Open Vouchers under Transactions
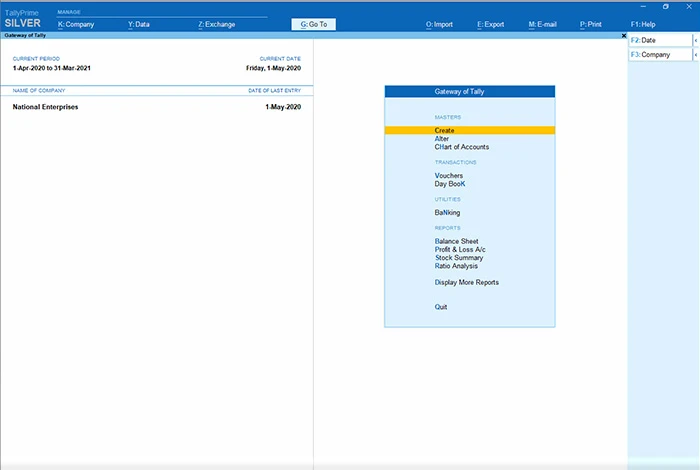This screenshot has width=700, height=470. point(449,175)
